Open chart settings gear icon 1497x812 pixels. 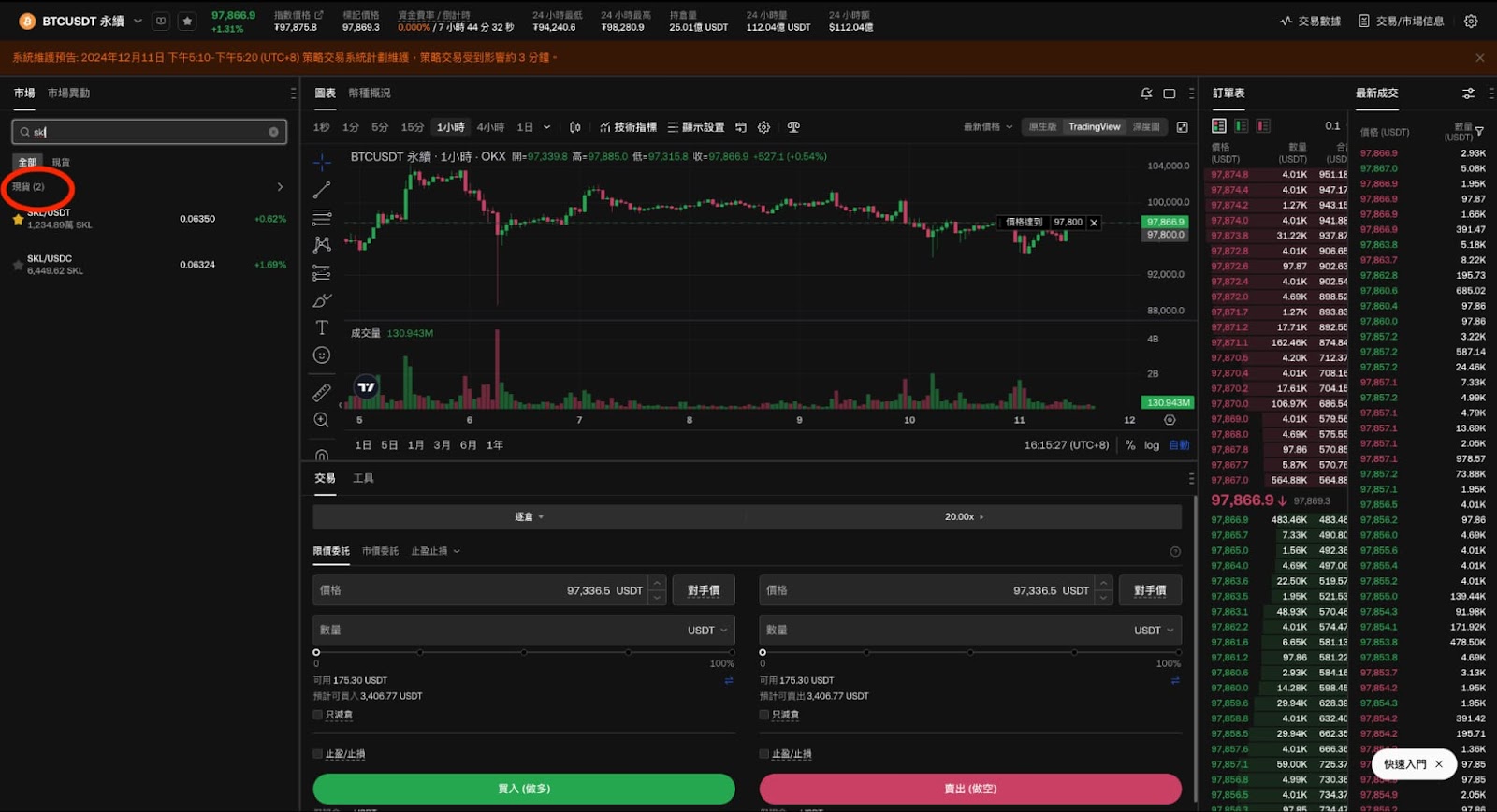pos(763,127)
